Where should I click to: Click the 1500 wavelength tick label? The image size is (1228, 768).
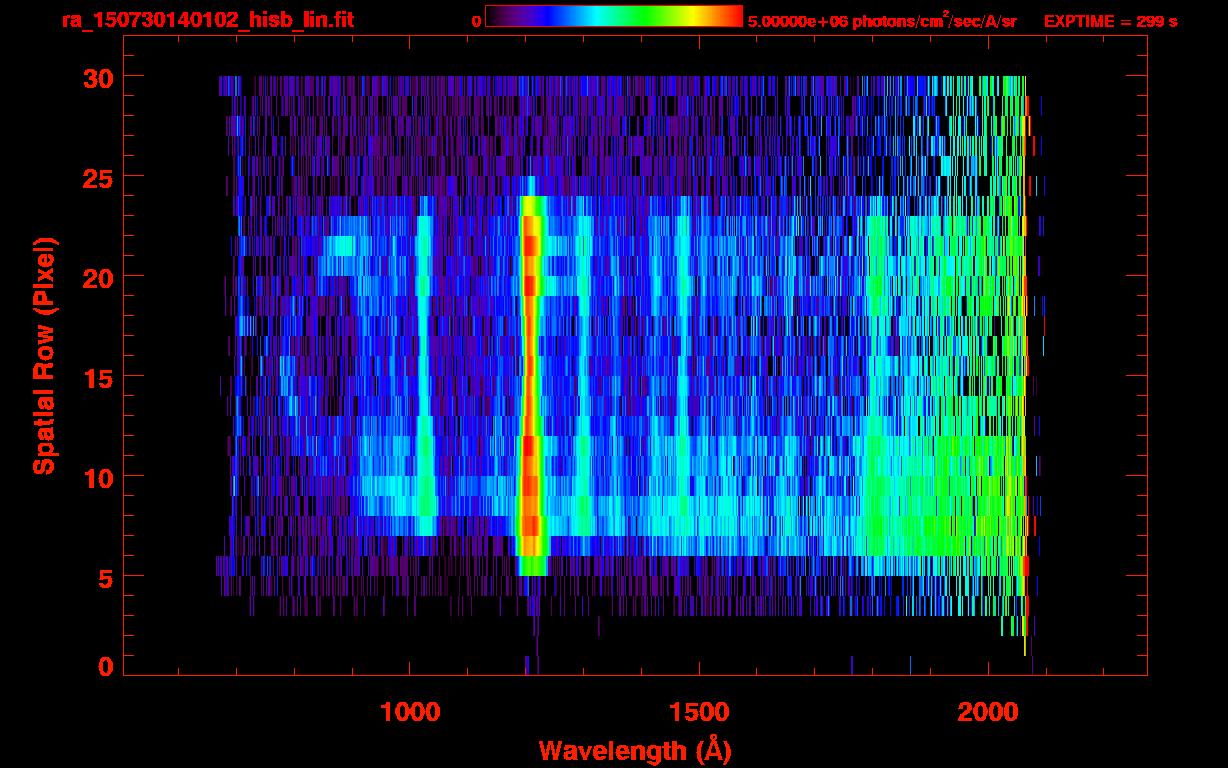(x=699, y=712)
